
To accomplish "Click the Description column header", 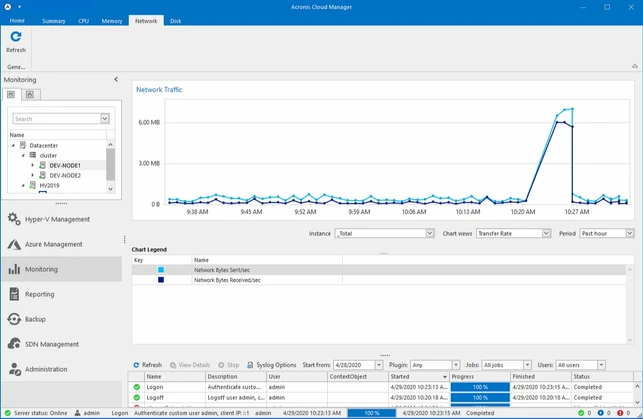I will [x=236, y=376].
